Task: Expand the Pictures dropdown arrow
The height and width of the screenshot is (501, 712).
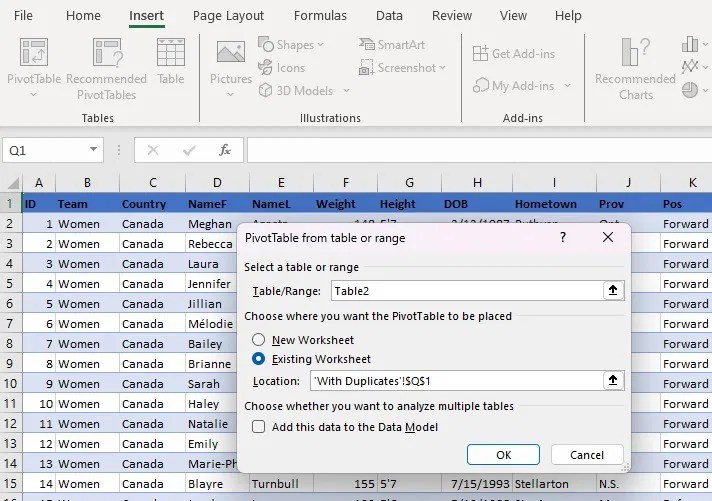Action: coord(230,94)
